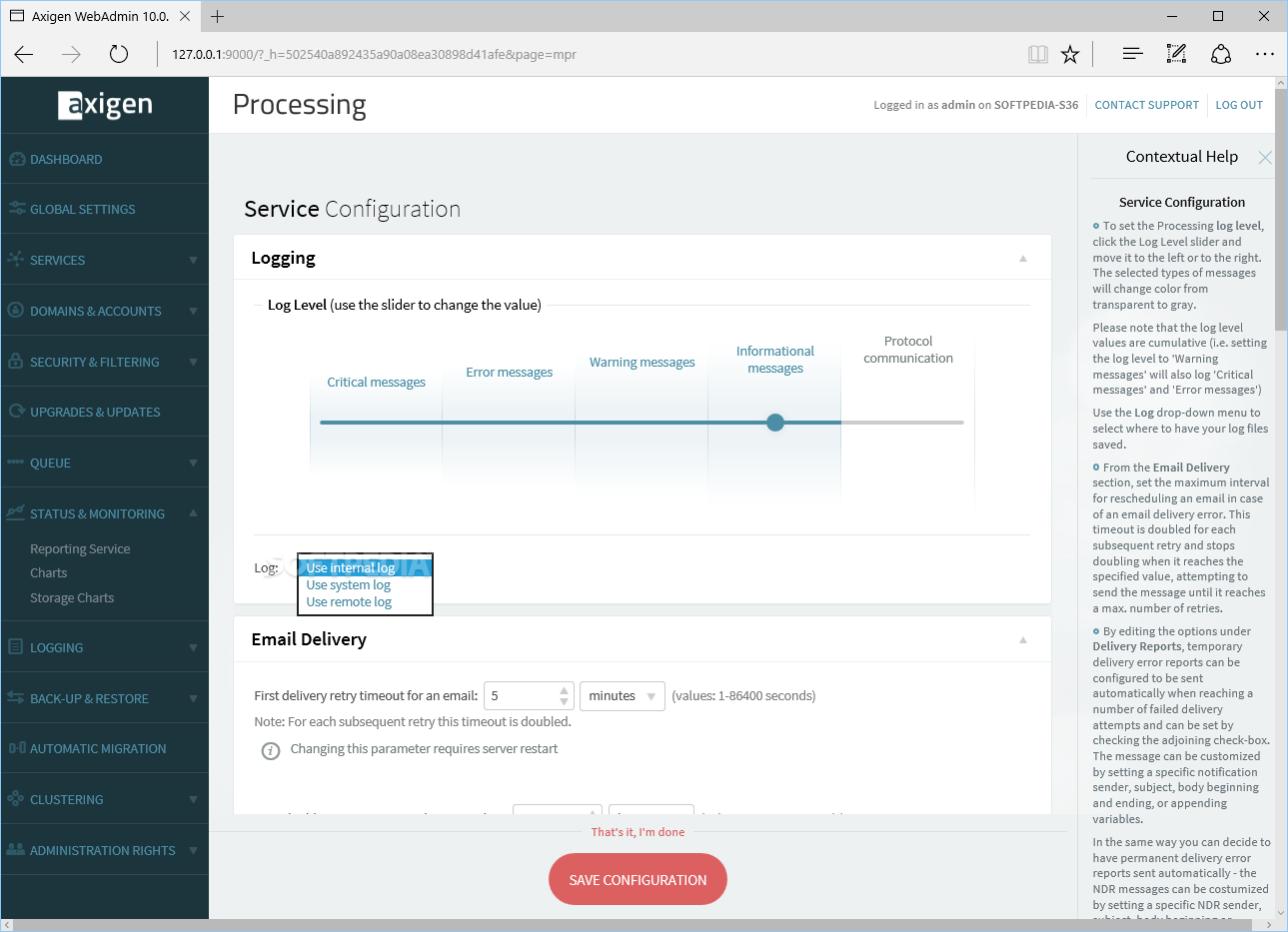Click the Make a web note icon
The width and height of the screenshot is (1288, 932).
click(x=1176, y=54)
